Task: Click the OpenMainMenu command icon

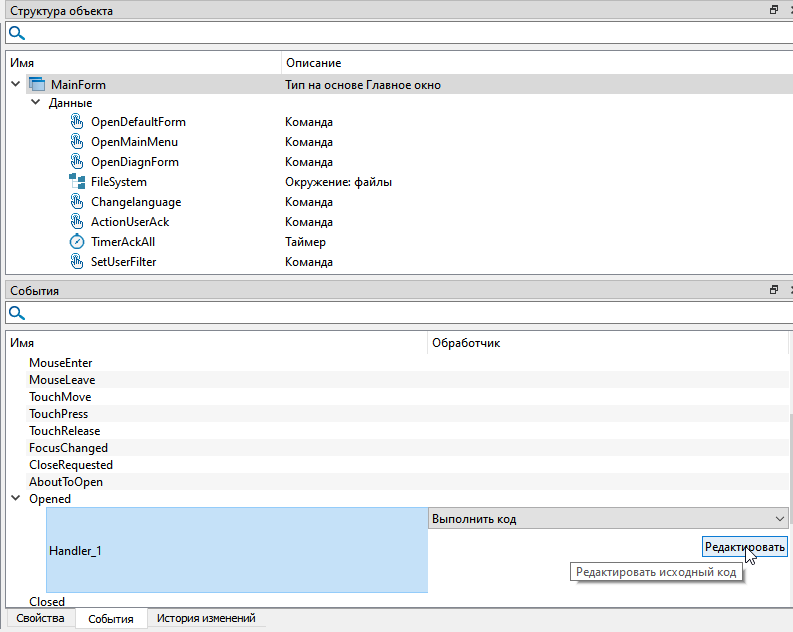Action: pos(77,142)
